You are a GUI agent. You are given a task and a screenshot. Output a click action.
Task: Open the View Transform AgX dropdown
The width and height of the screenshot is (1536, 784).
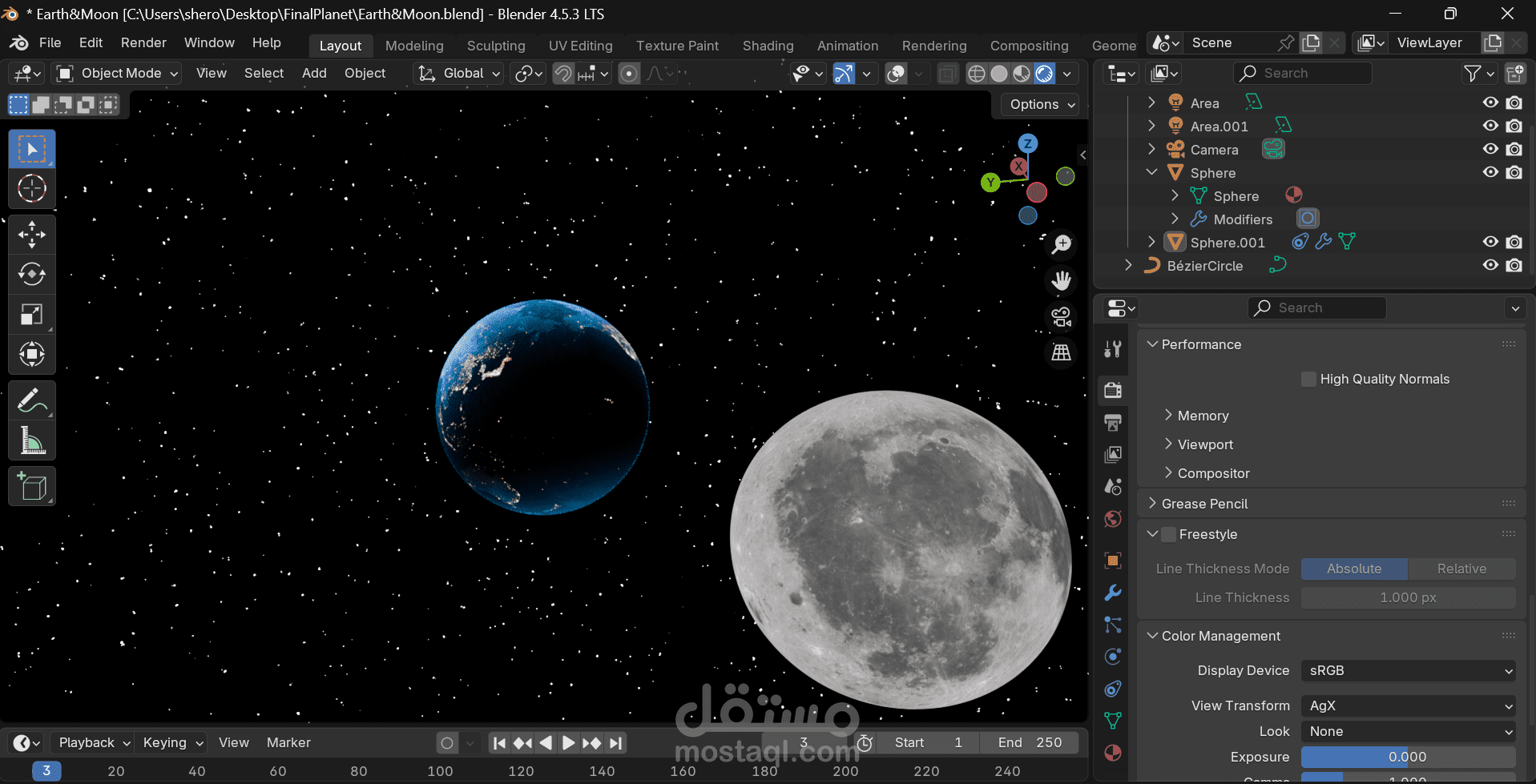click(x=1409, y=706)
